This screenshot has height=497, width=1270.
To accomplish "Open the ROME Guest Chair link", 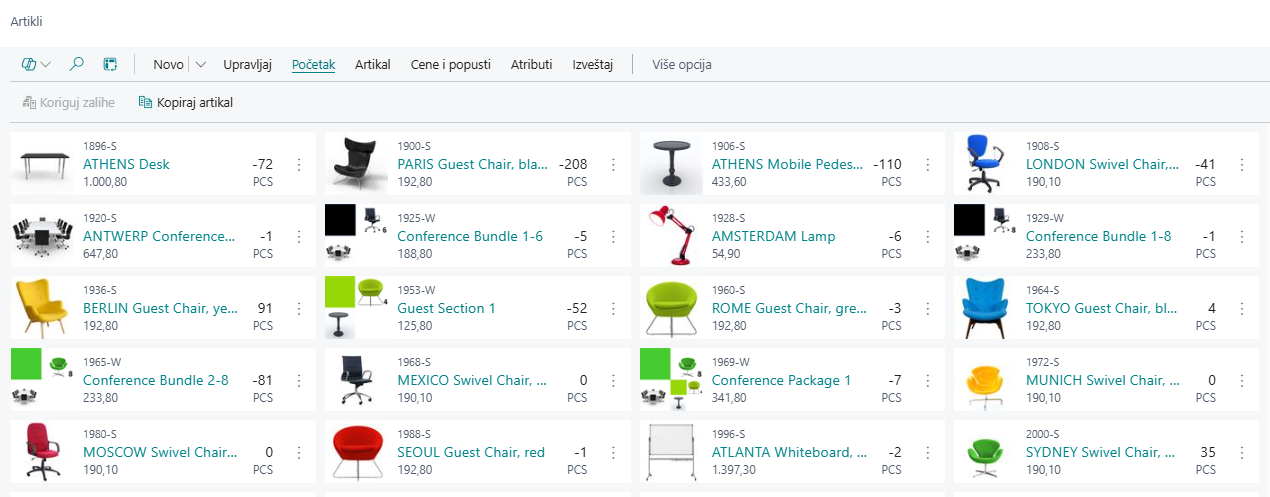I will pyautogui.click(x=786, y=308).
